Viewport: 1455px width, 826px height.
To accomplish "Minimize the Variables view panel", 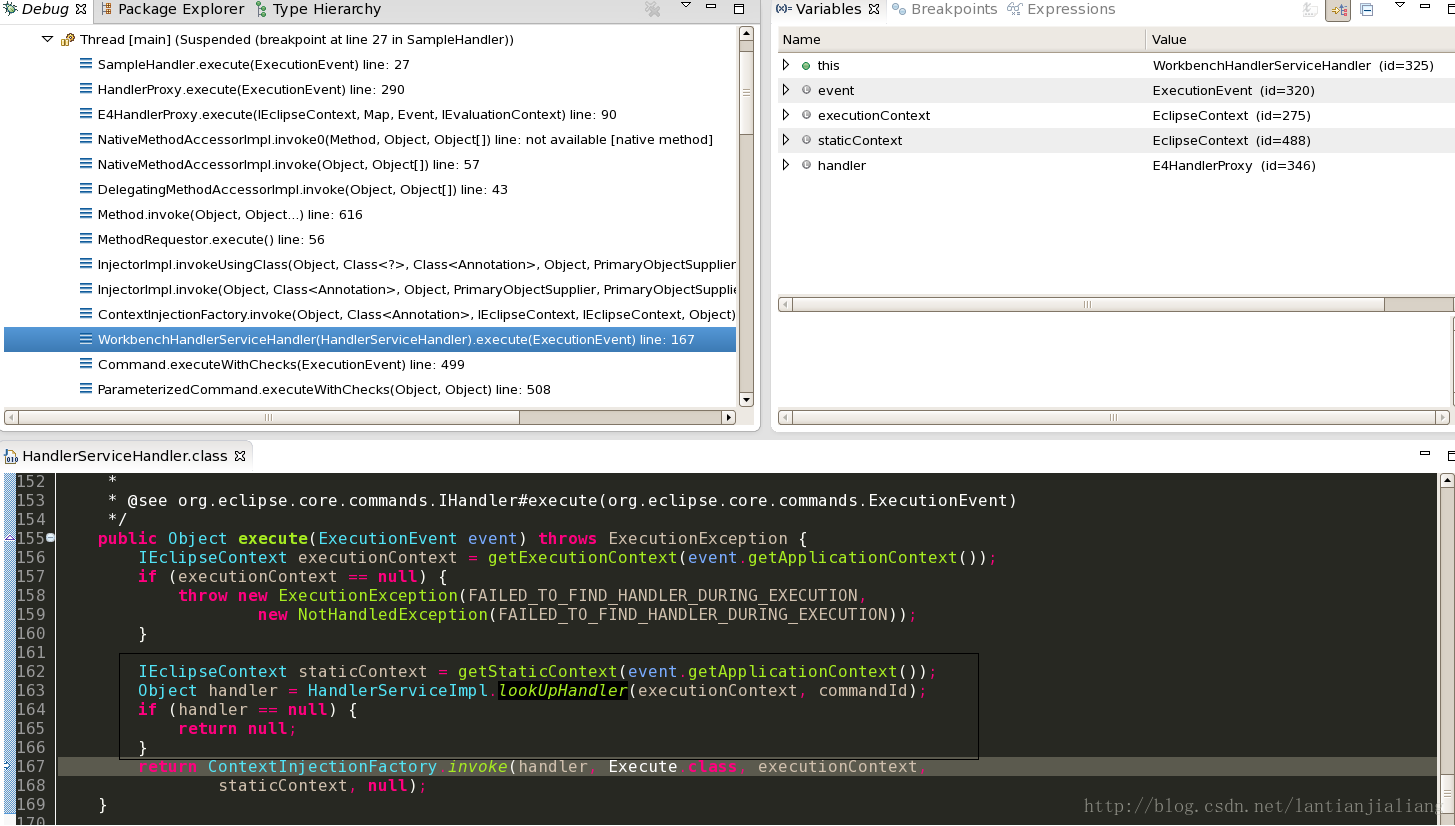I will click(x=1427, y=8).
